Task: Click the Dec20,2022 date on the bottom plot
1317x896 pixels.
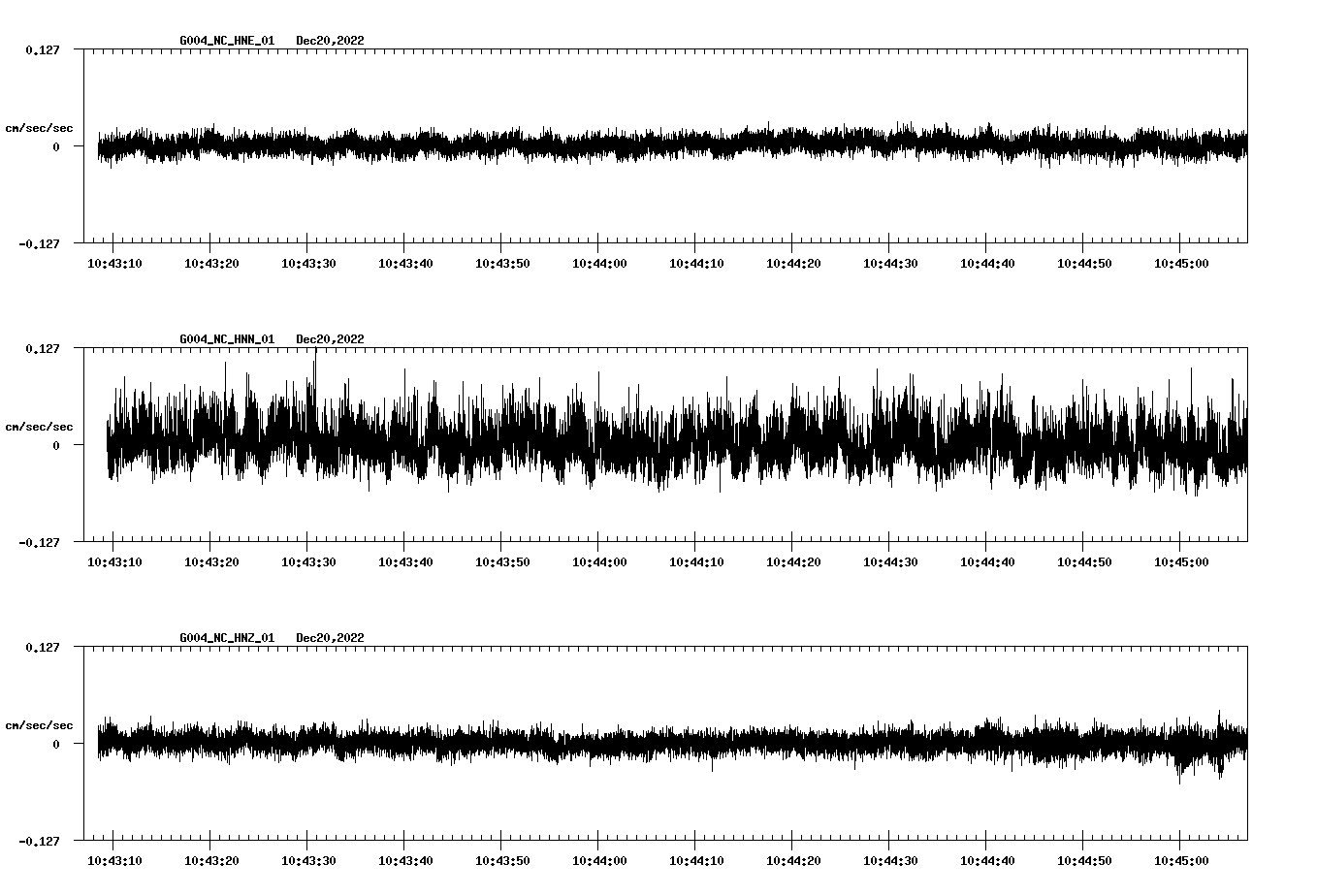Action: point(331,637)
